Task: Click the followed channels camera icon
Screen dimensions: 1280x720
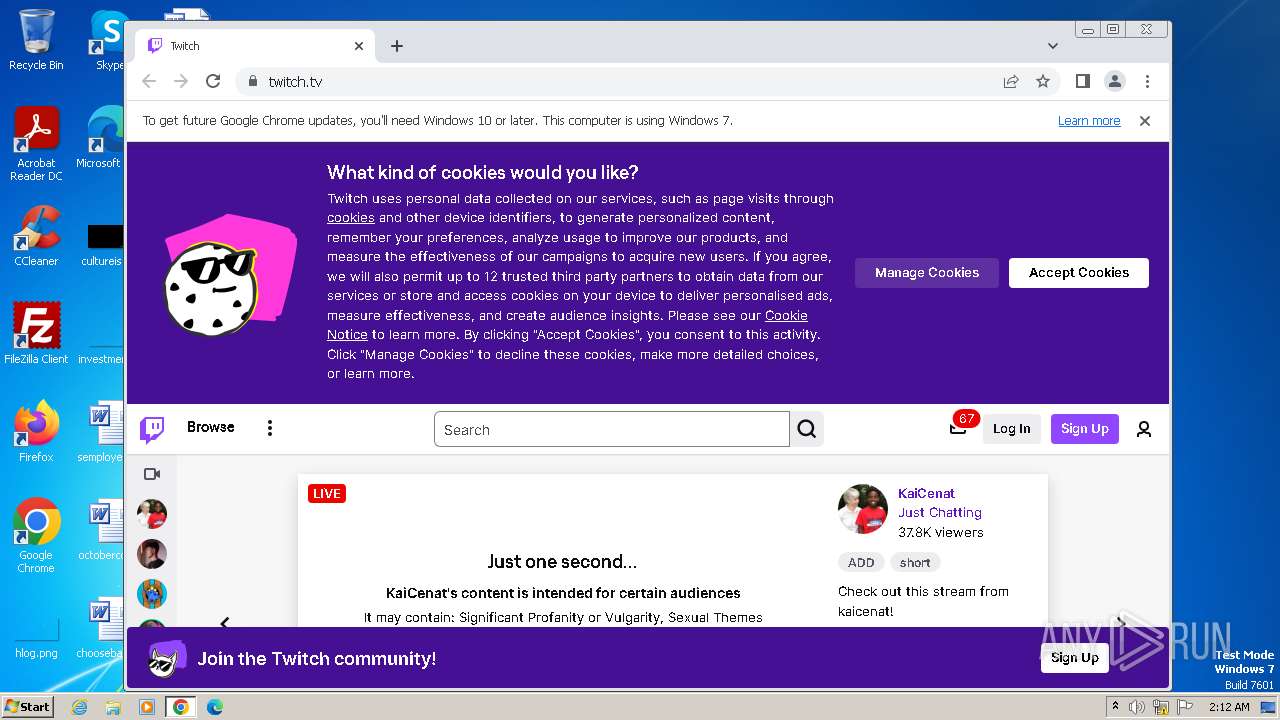Action: (x=152, y=474)
